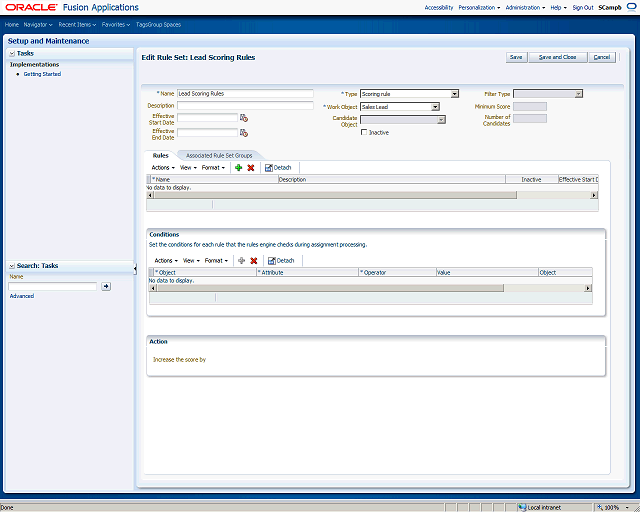The height and width of the screenshot is (512, 640).
Task: Open Conditions Actions menu
Action: click(166, 260)
